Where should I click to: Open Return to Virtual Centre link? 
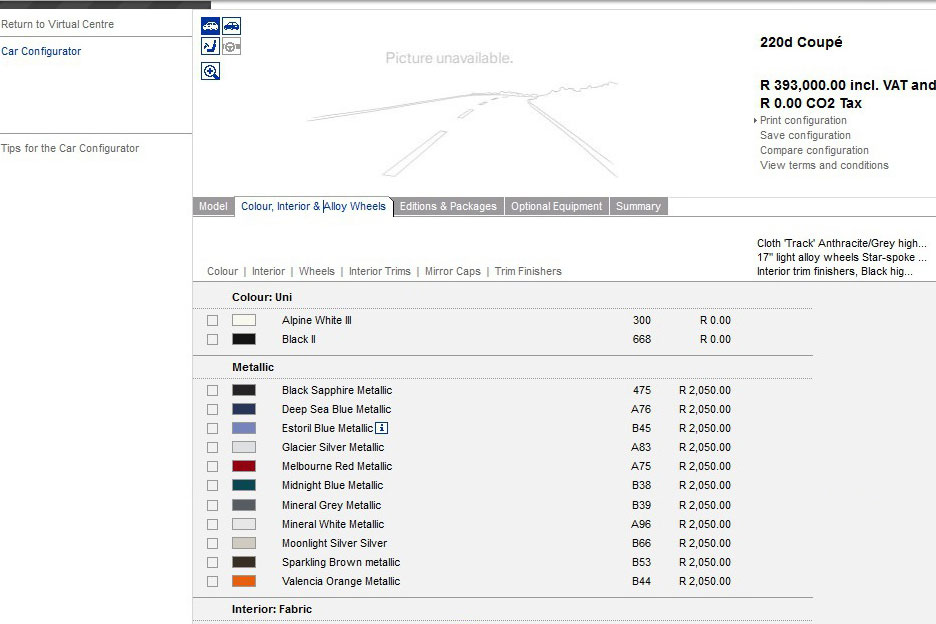coord(58,24)
